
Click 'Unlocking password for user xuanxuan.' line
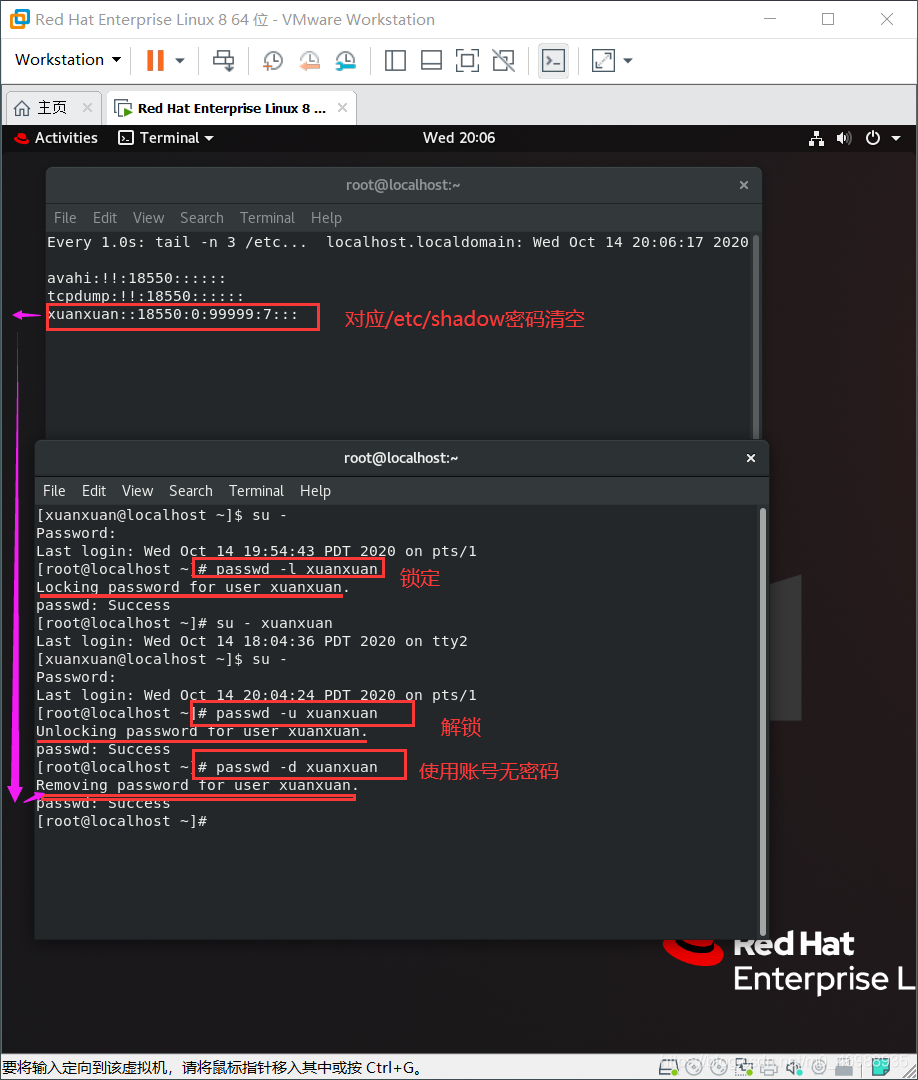[x=202, y=731]
